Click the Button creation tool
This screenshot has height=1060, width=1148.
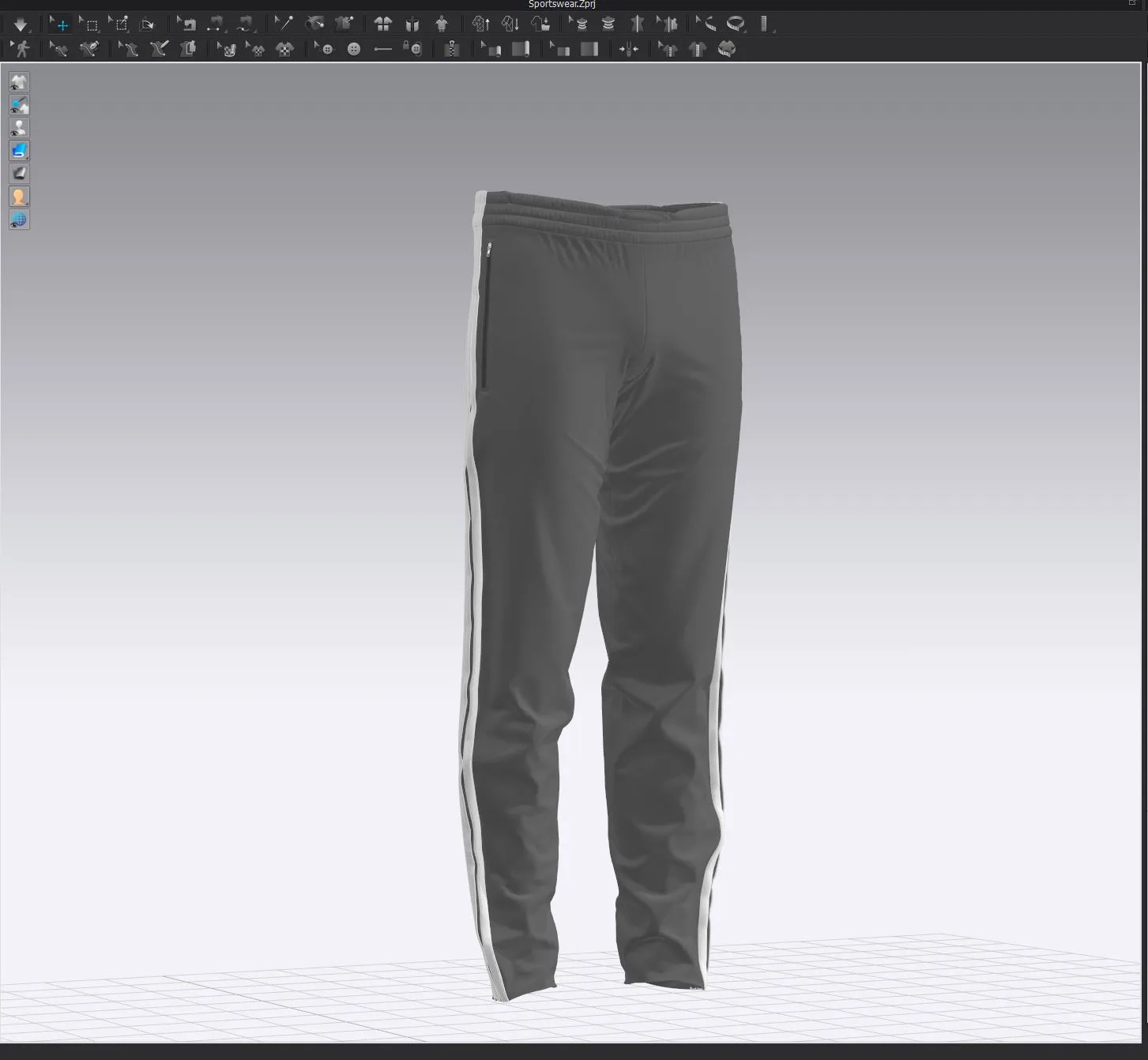(354, 49)
